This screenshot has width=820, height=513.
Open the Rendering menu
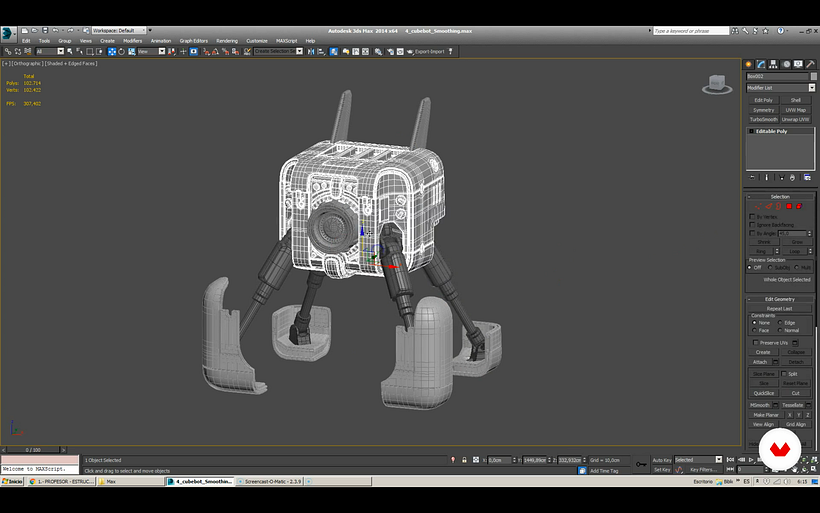227,41
